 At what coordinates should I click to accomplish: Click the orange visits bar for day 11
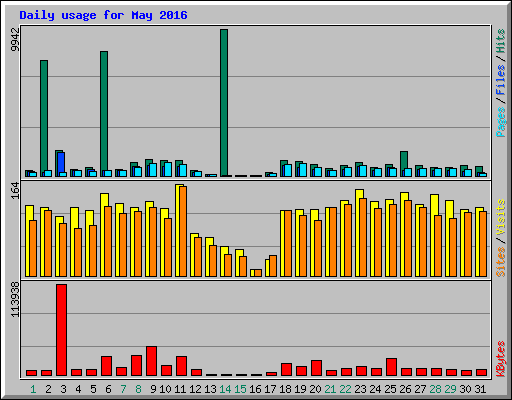(183, 231)
